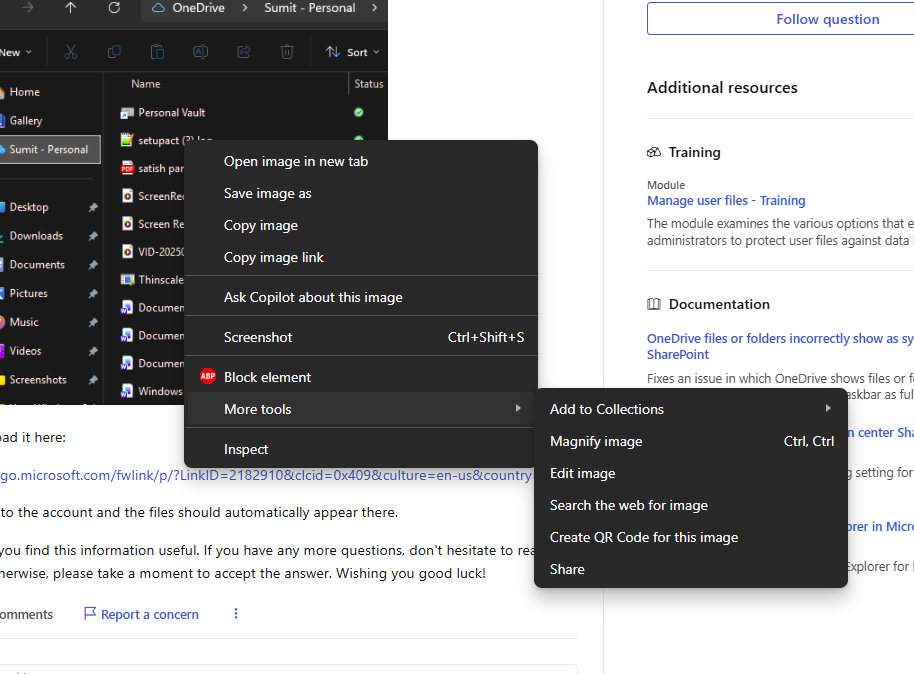Click the Name column header
914x674 pixels.
[x=146, y=84]
